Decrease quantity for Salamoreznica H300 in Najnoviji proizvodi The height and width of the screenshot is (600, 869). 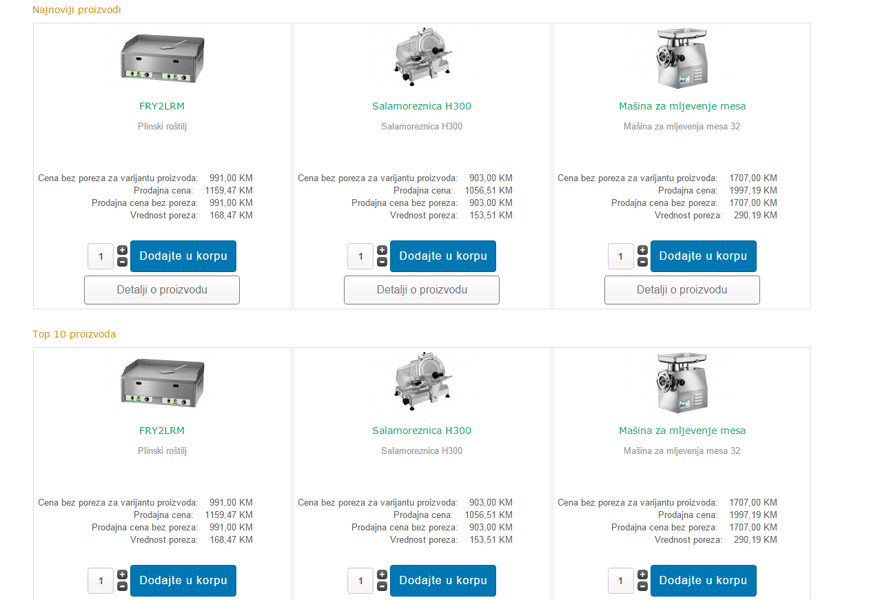[382, 262]
